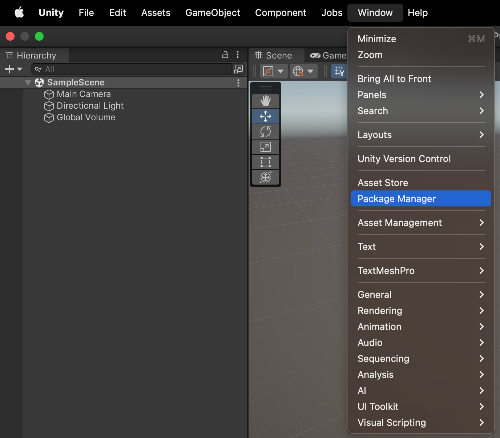
Task: Expand the Visual Scripting submenu
Action: (x=421, y=423)
